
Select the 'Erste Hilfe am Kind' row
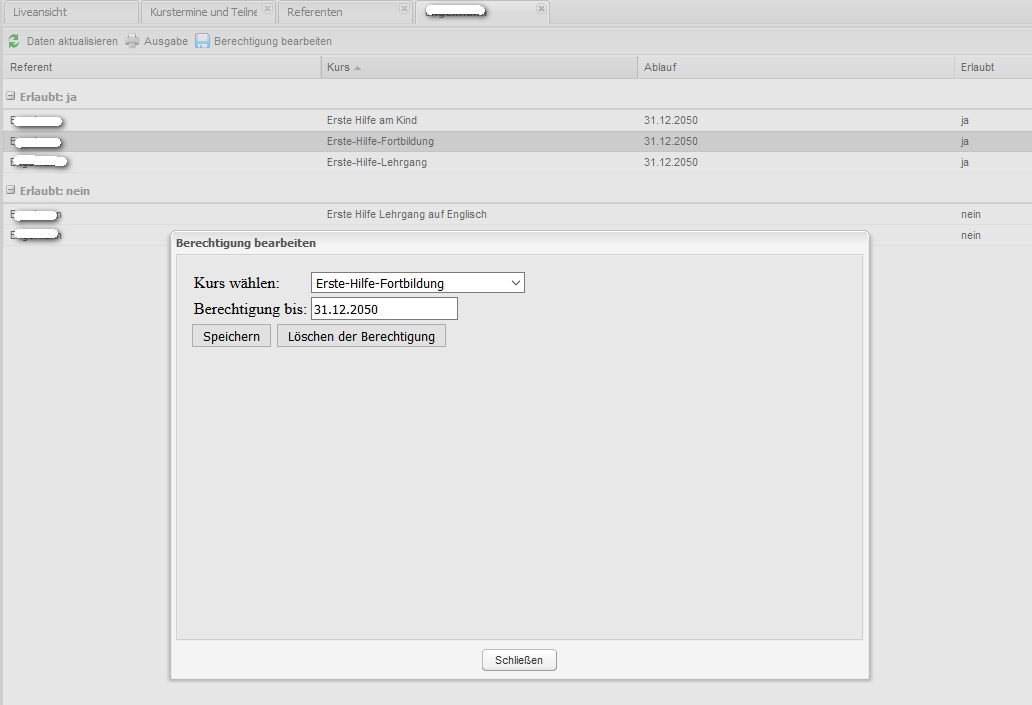pos(372,120)
